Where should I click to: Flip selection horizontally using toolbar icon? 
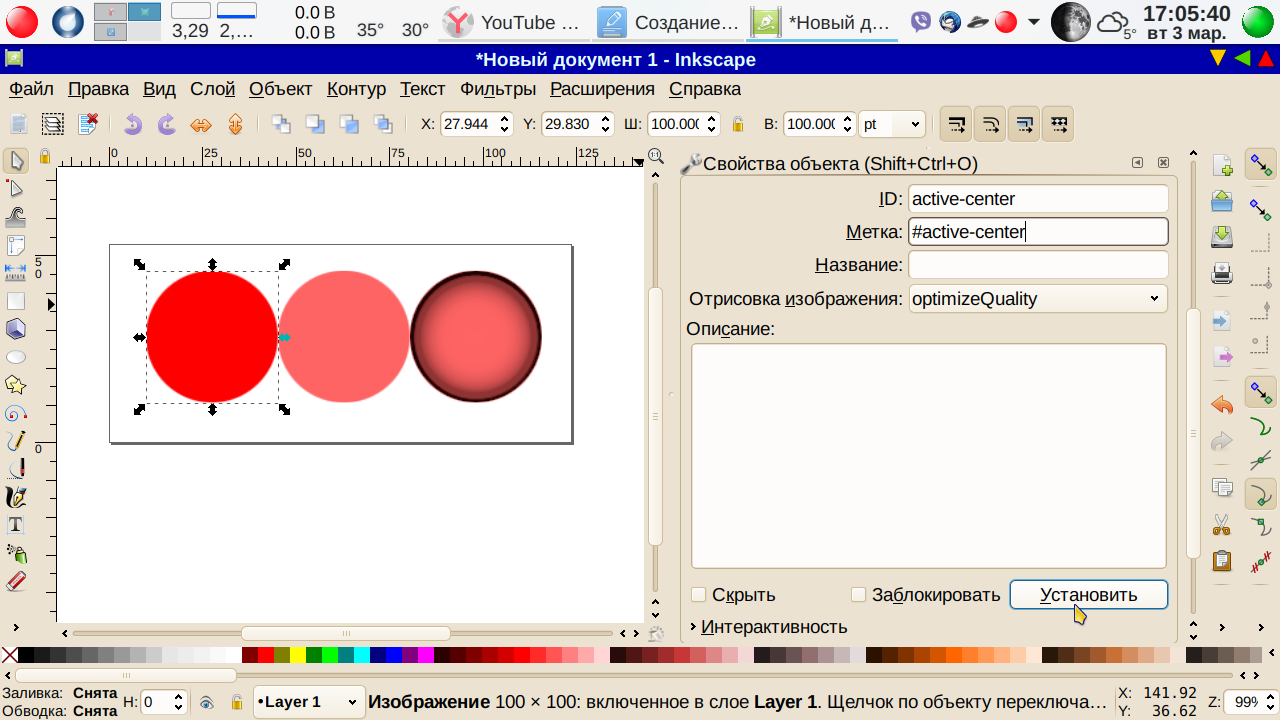201,125
